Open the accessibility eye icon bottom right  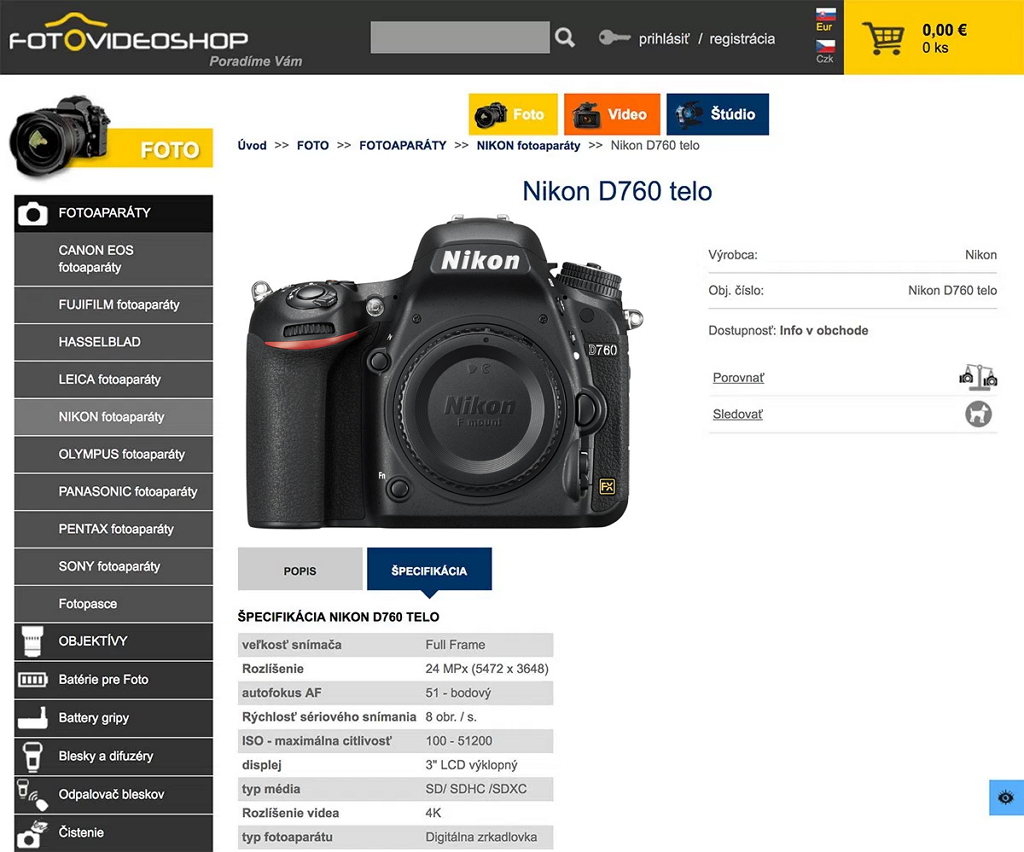(x=1005, y=797)
